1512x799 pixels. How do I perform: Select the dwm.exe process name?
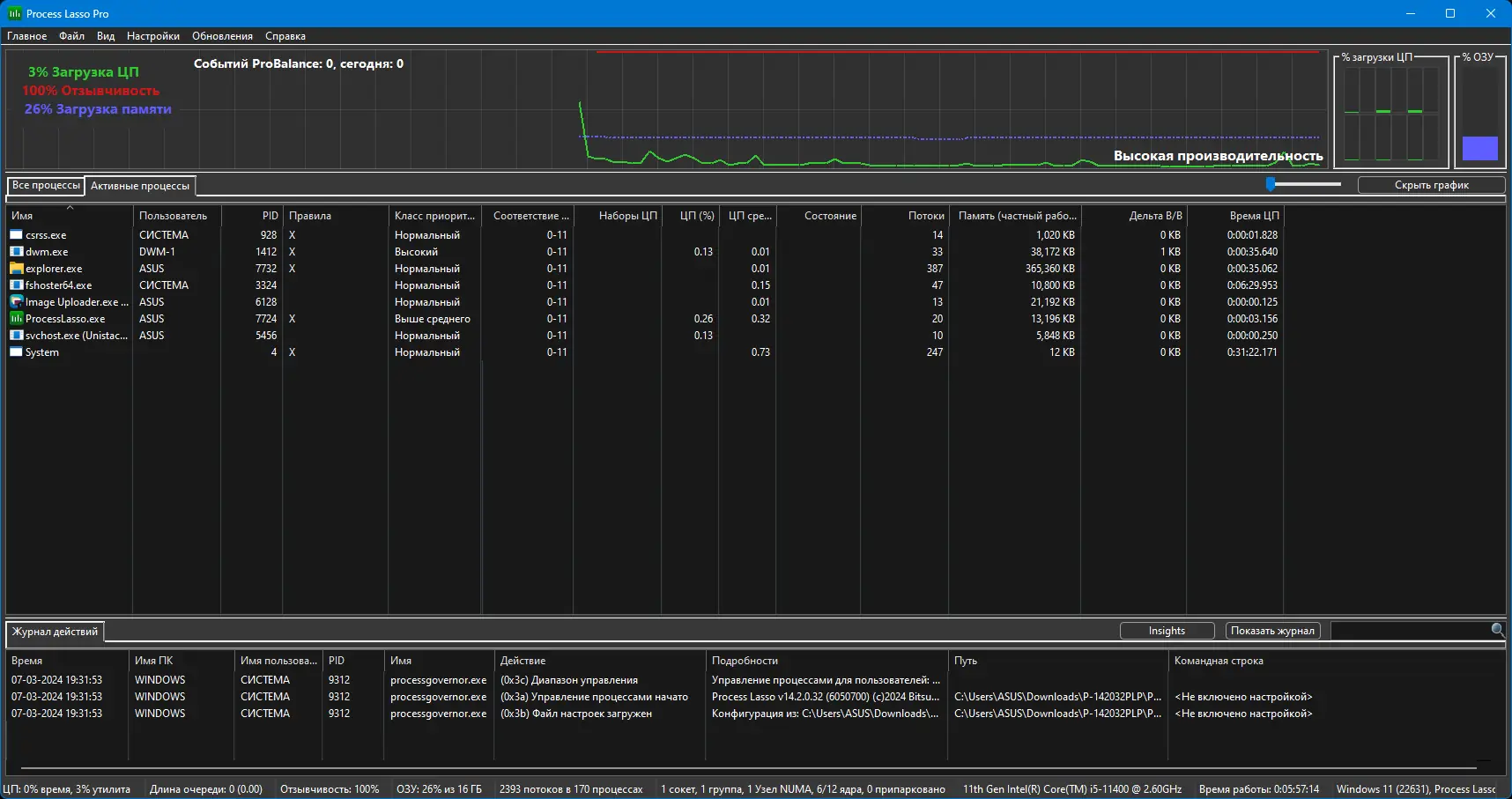[x=47, y=252]
